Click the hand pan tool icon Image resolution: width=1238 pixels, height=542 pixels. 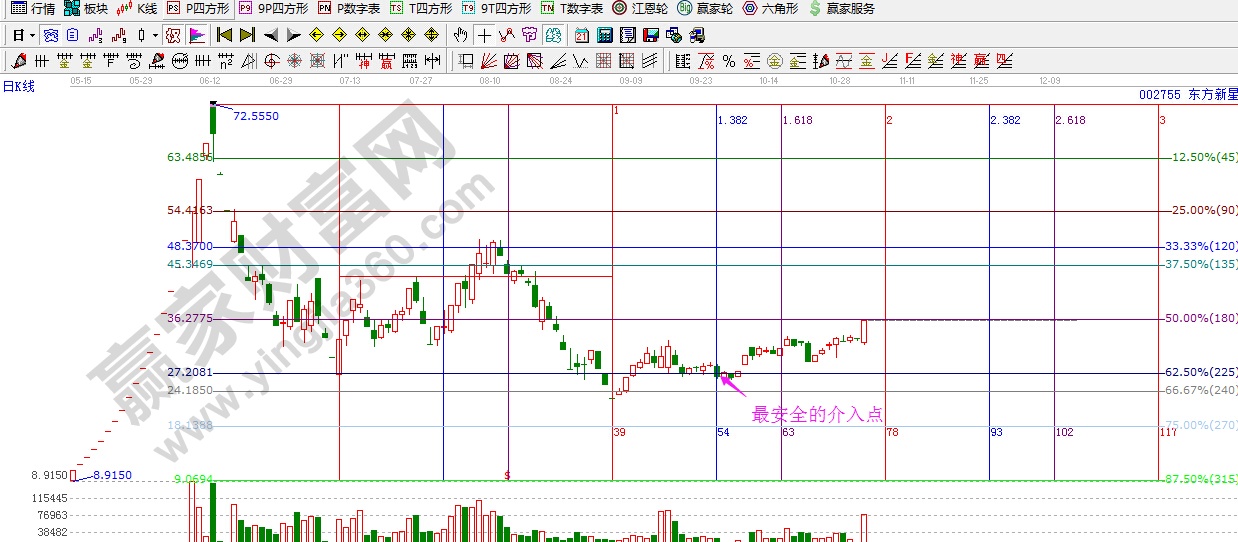[460, 35]
